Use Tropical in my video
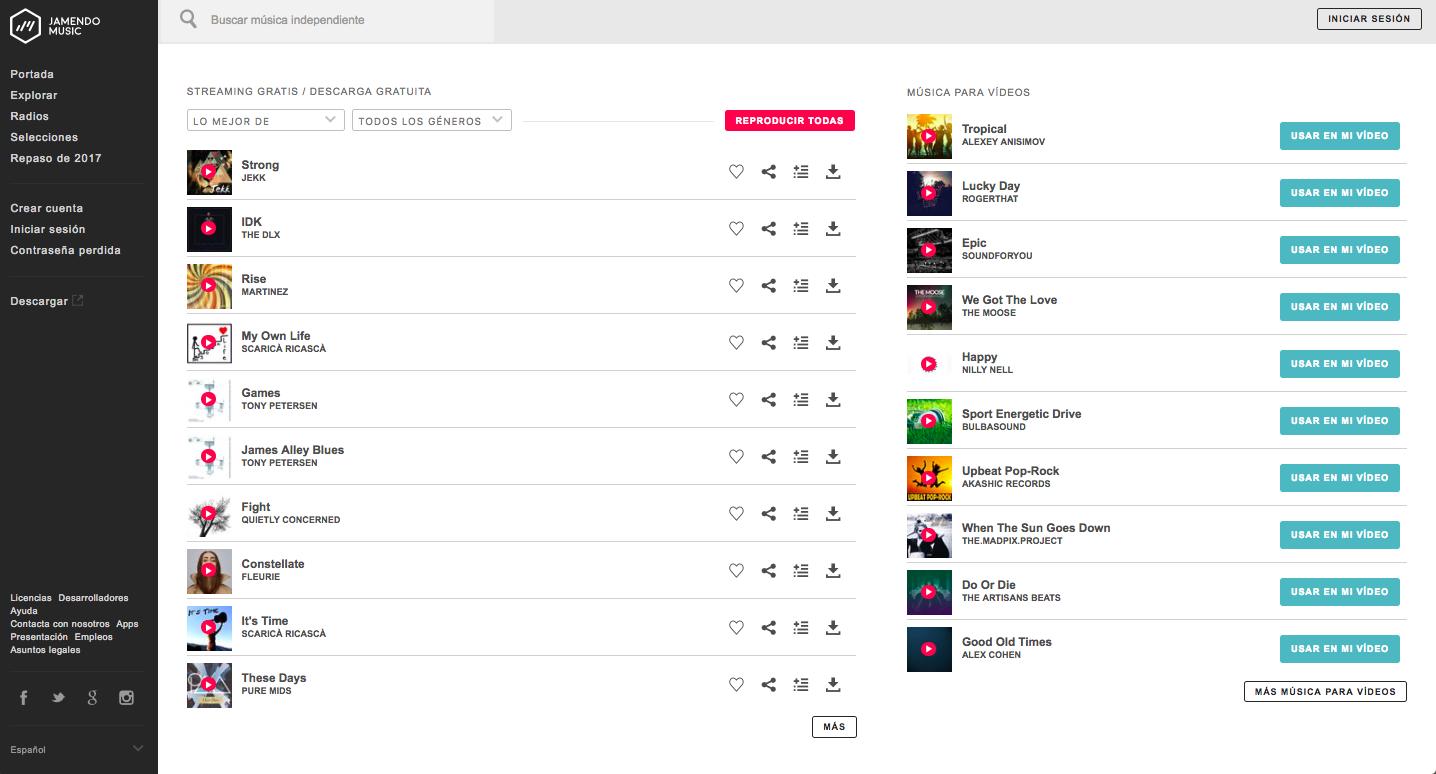Viewport: 1436px width, 774px height. point(1340,136)
